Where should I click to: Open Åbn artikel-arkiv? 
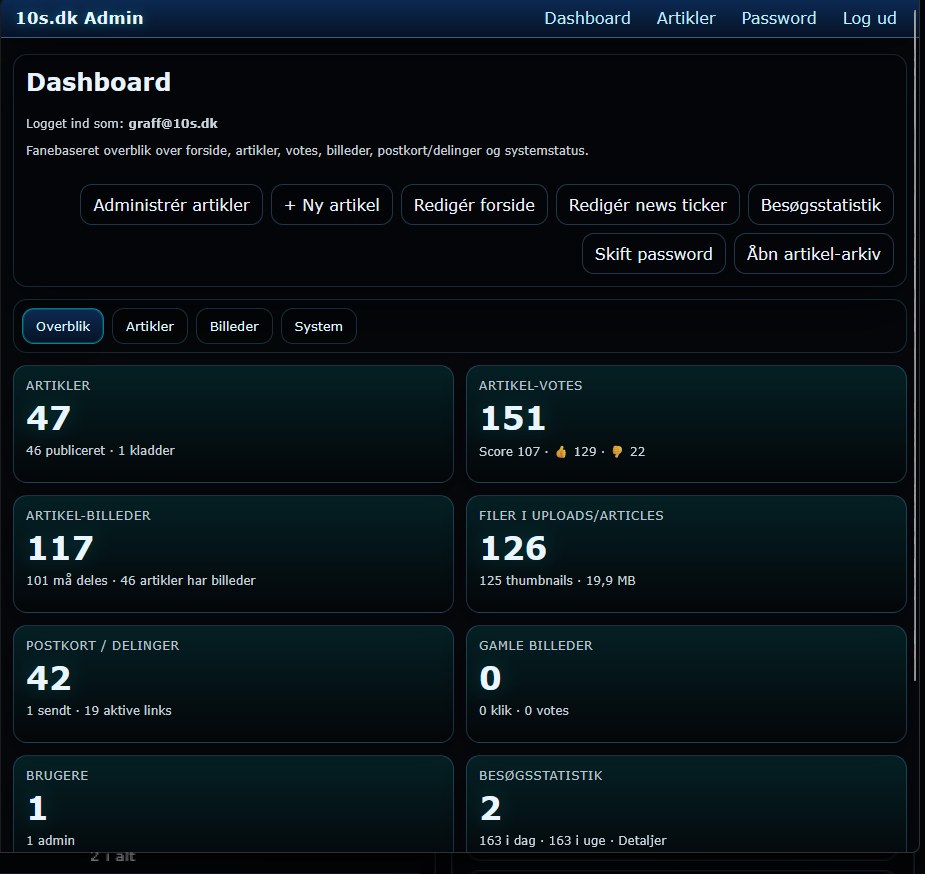click(x=814, y=254)
